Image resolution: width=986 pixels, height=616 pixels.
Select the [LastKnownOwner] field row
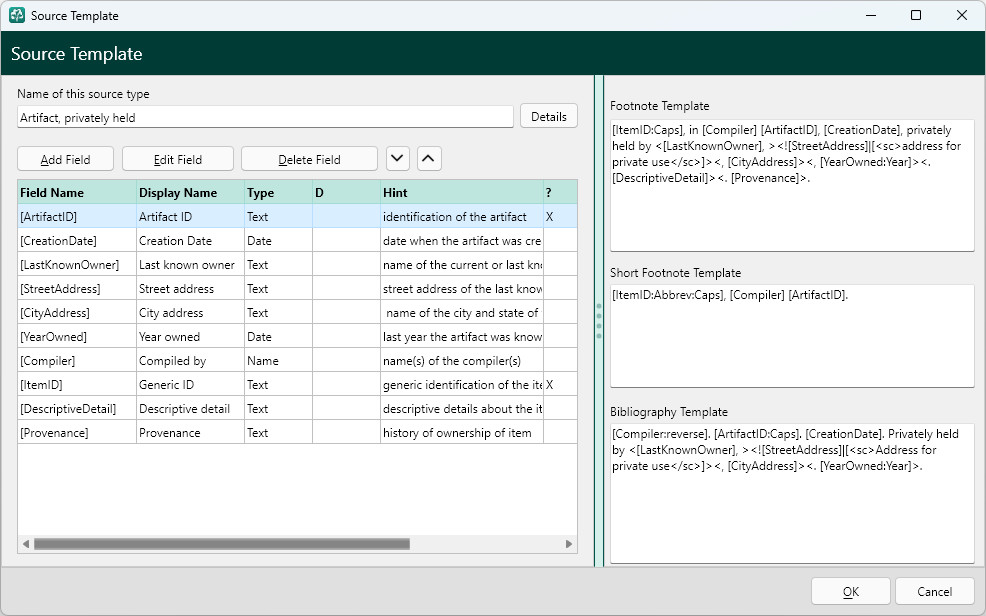297,265
